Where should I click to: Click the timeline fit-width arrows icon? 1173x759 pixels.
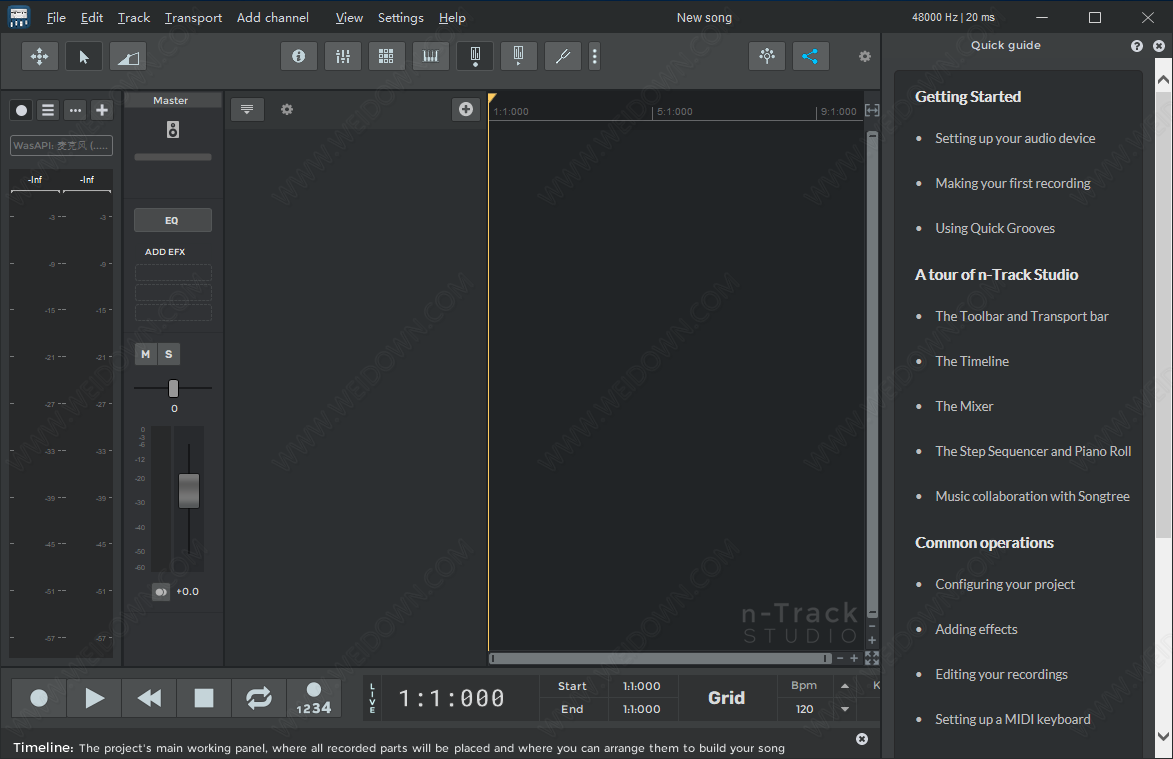pyautogui.click(x=872, y=111)
